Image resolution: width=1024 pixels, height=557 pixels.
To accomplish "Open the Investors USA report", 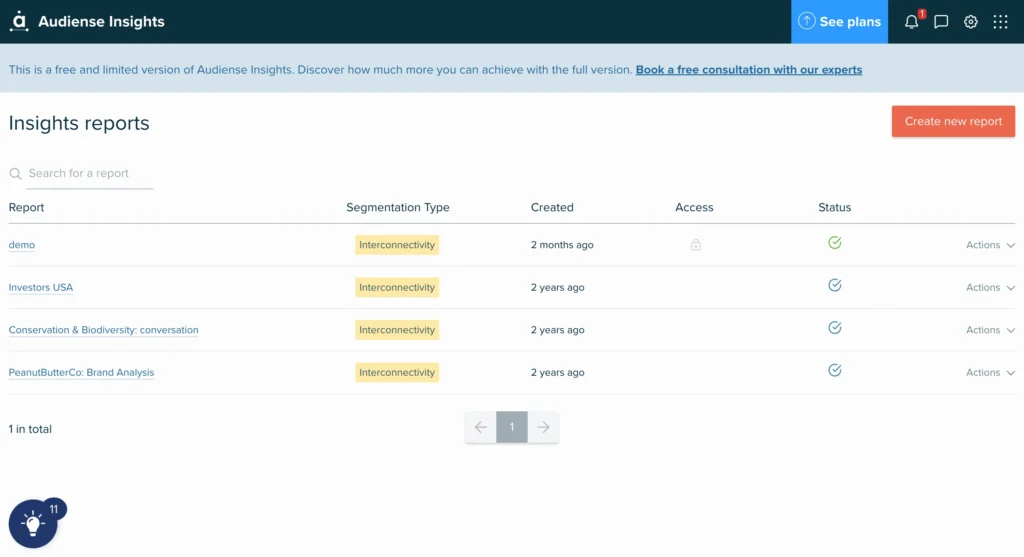I will pos(40,287).
